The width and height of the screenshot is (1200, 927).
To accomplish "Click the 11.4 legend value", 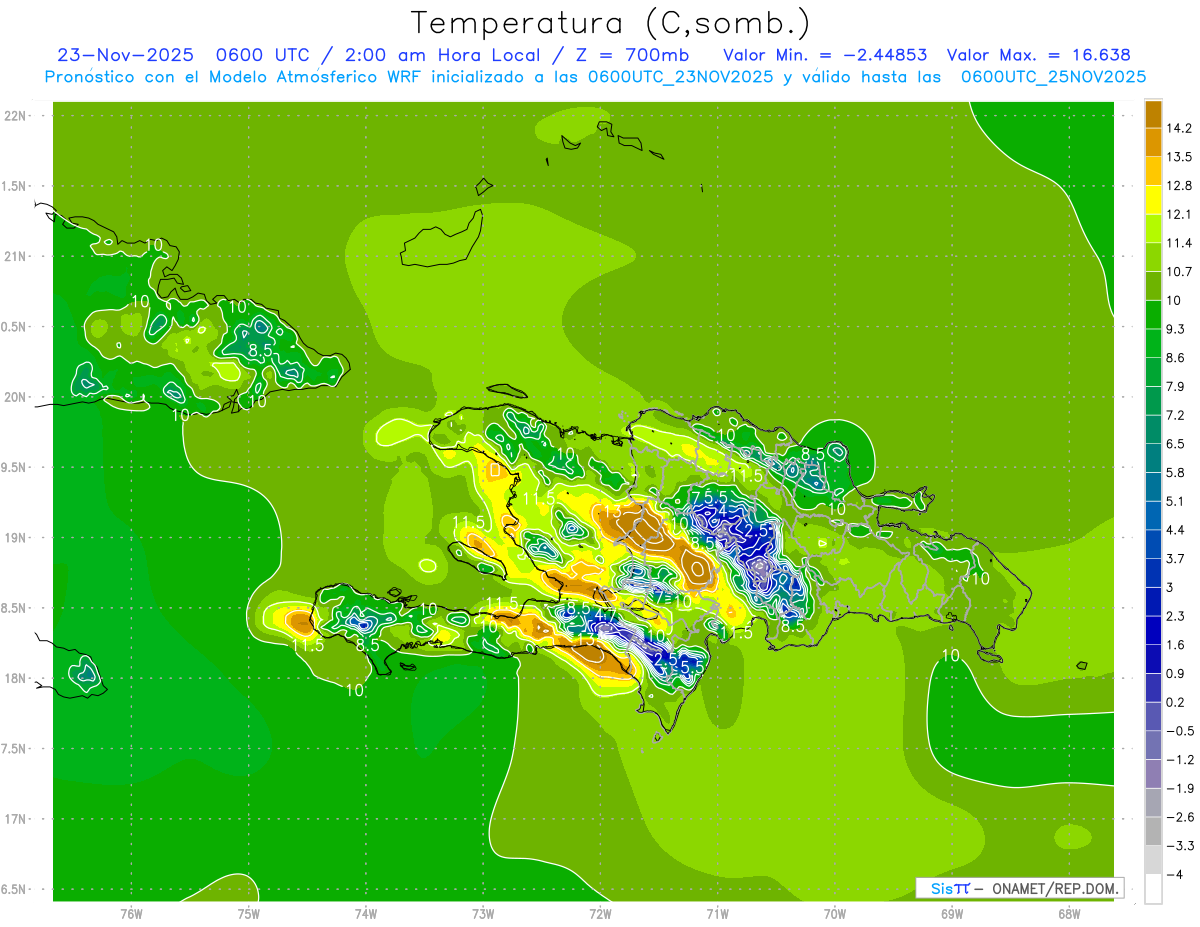I will pos(1179,243).
